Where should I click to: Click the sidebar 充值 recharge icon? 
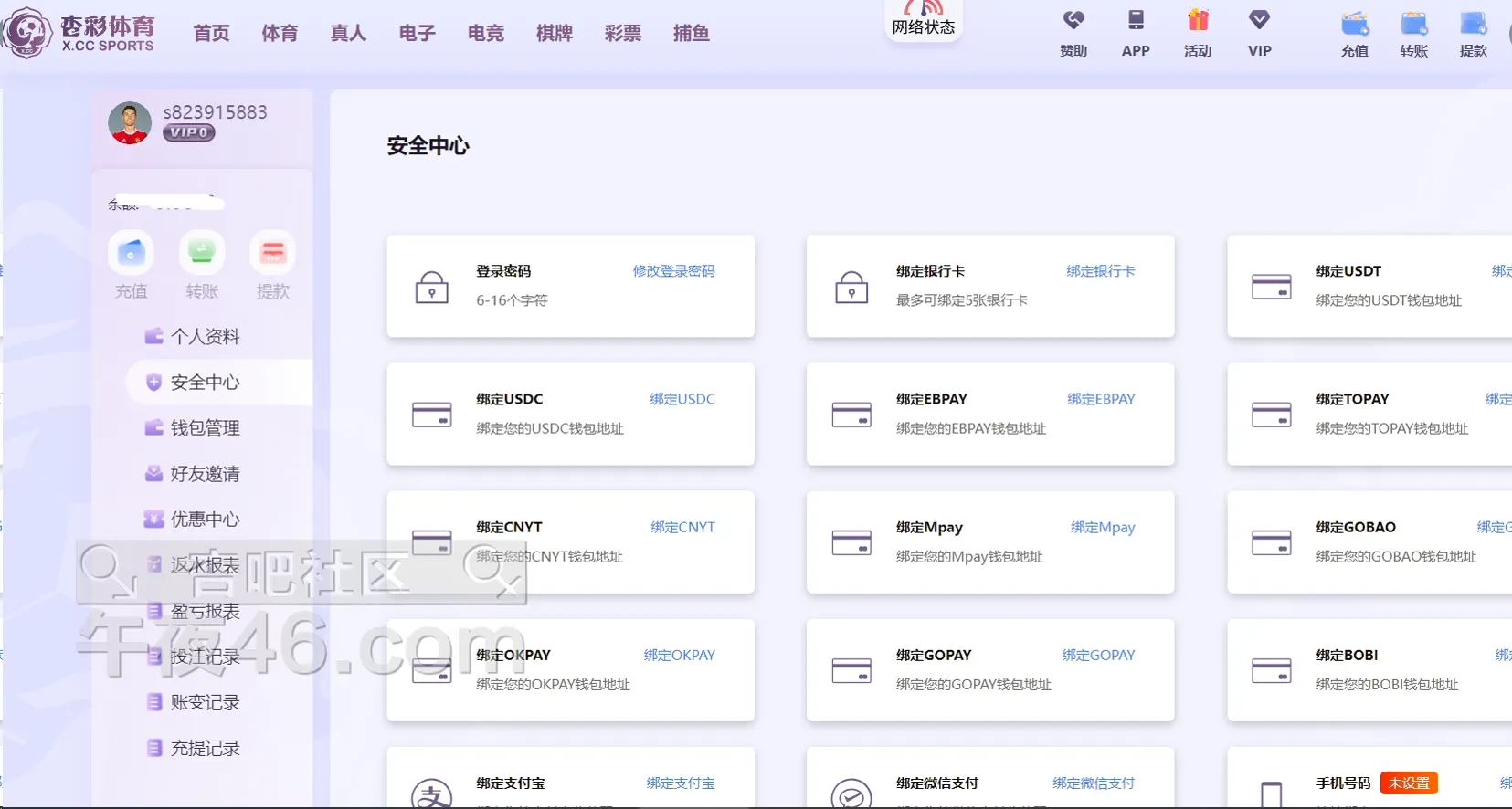click(x=131, y=253)
